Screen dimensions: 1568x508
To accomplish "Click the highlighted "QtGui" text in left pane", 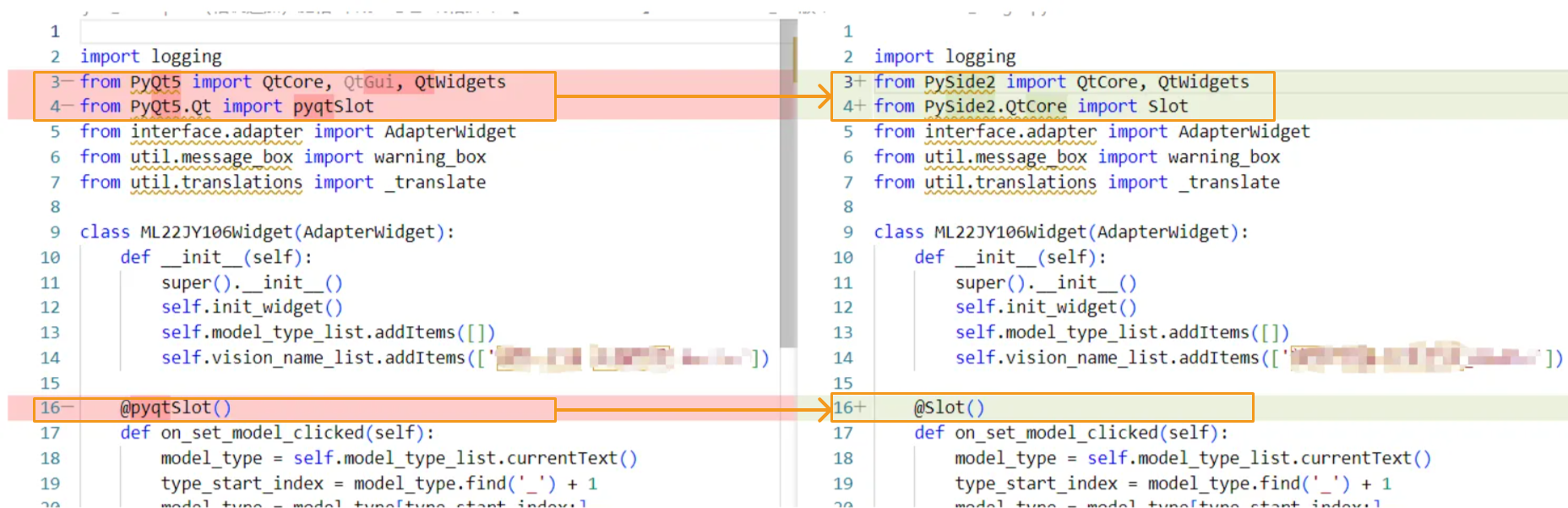I will click(x=368, y=82).
